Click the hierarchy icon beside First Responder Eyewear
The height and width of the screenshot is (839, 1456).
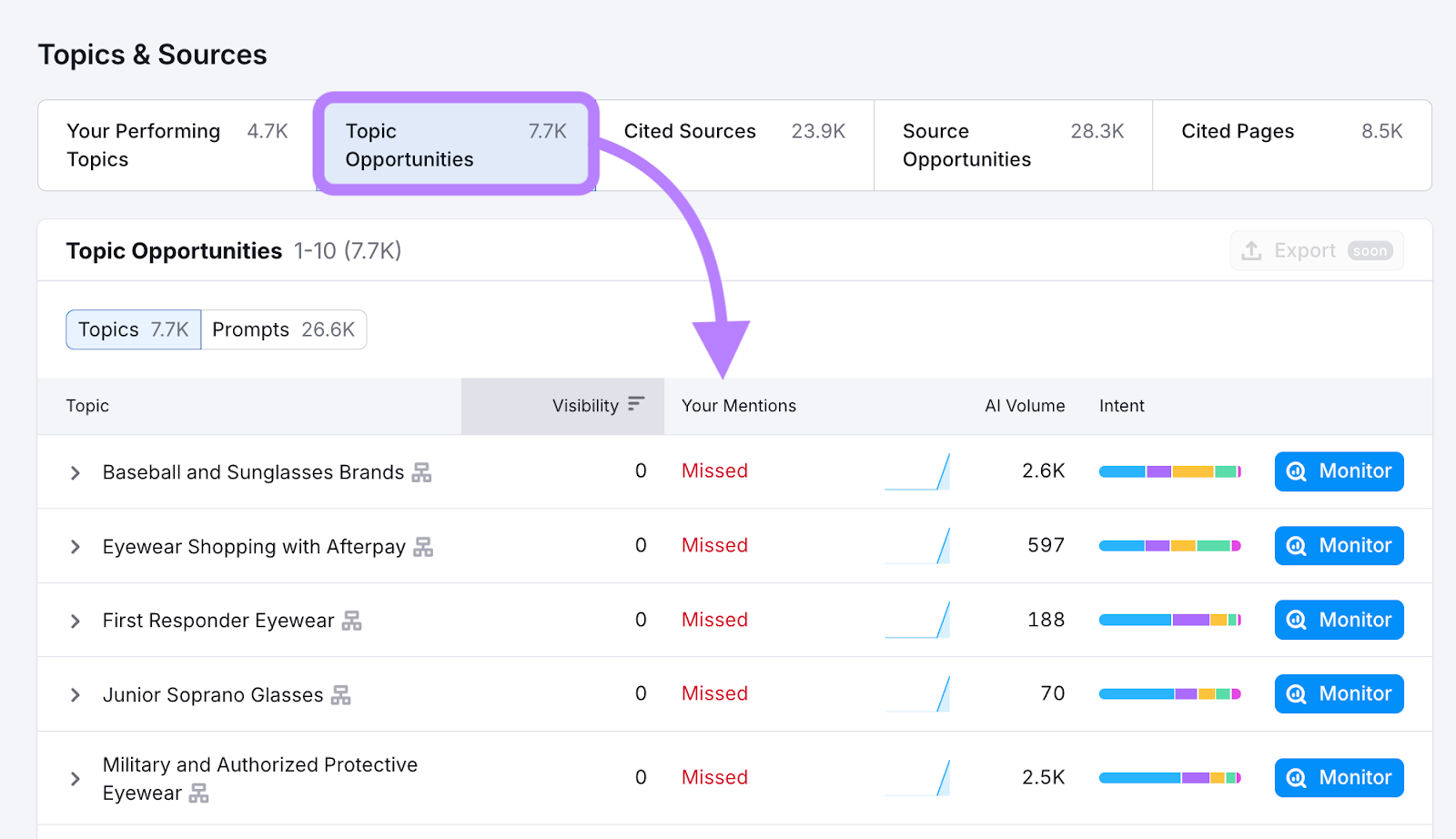(353, 621)
